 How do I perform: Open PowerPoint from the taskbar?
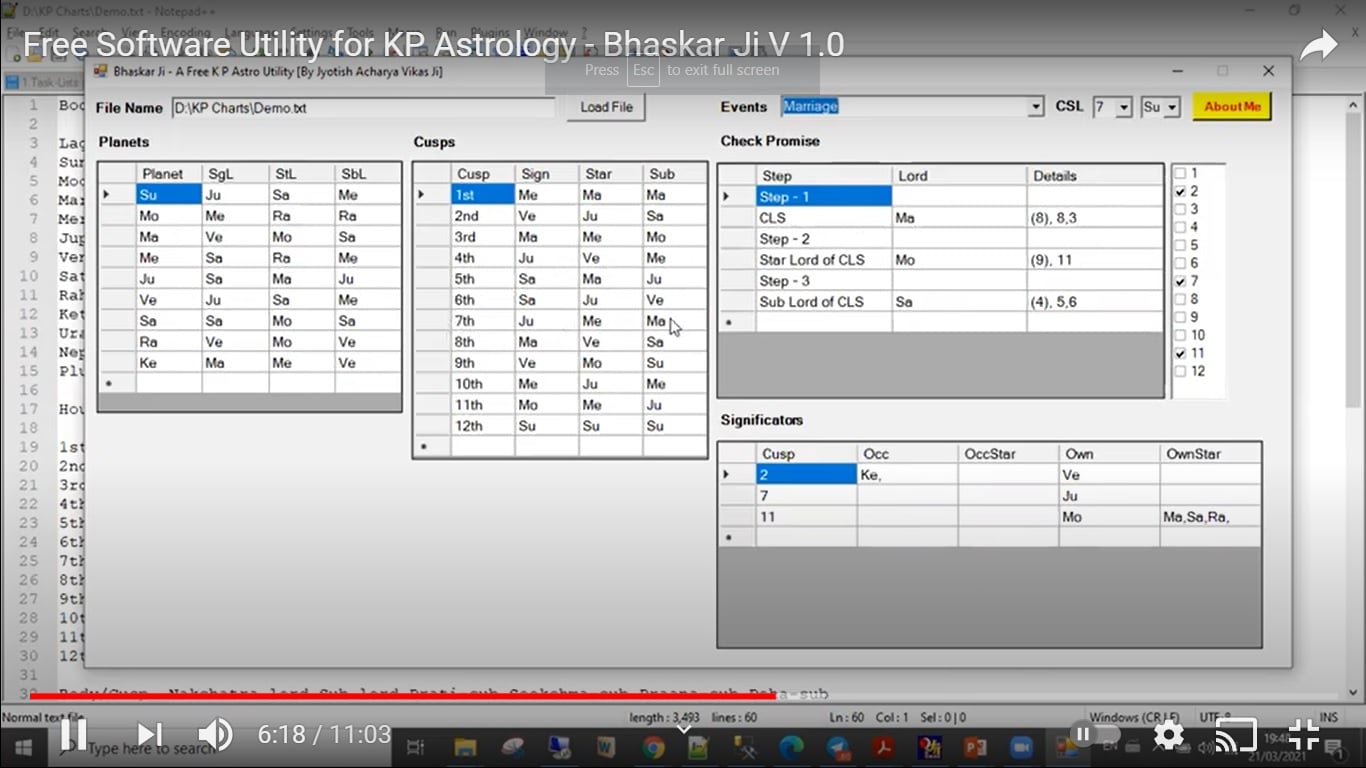coord(976,748)
